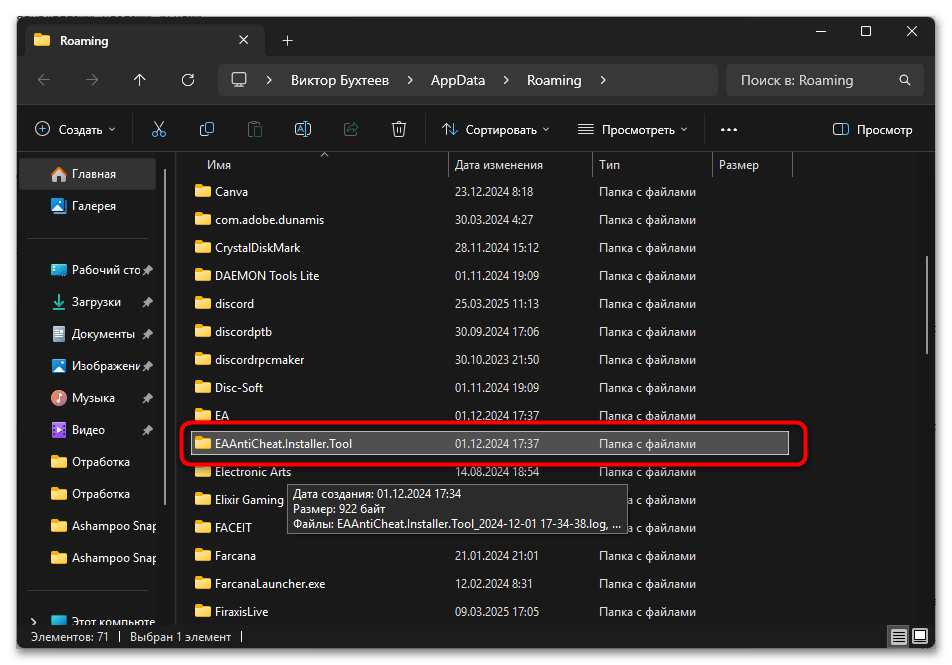
Task: Go forward with the right arrow
Action: [92, 80]
